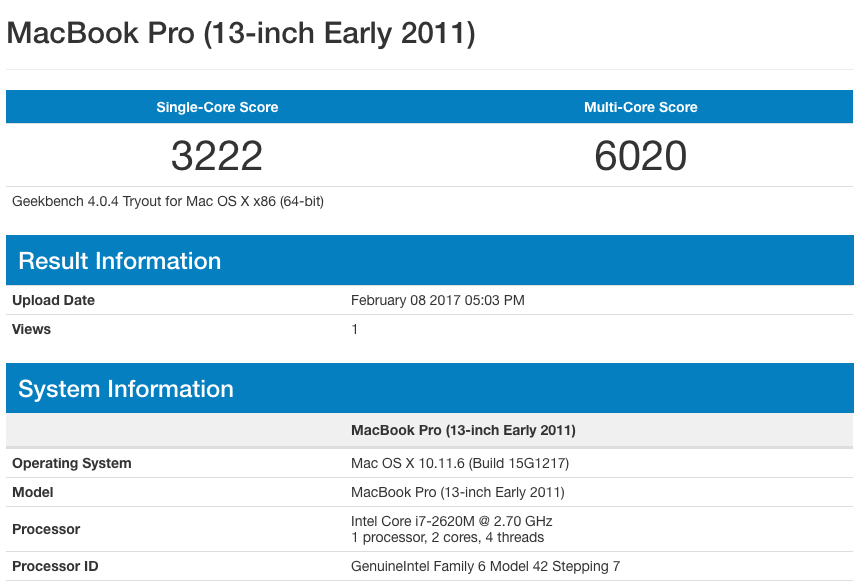
Task: Click the Geekbench 4.0.4 Tryout version text
Action: click(x=168, y=201)
